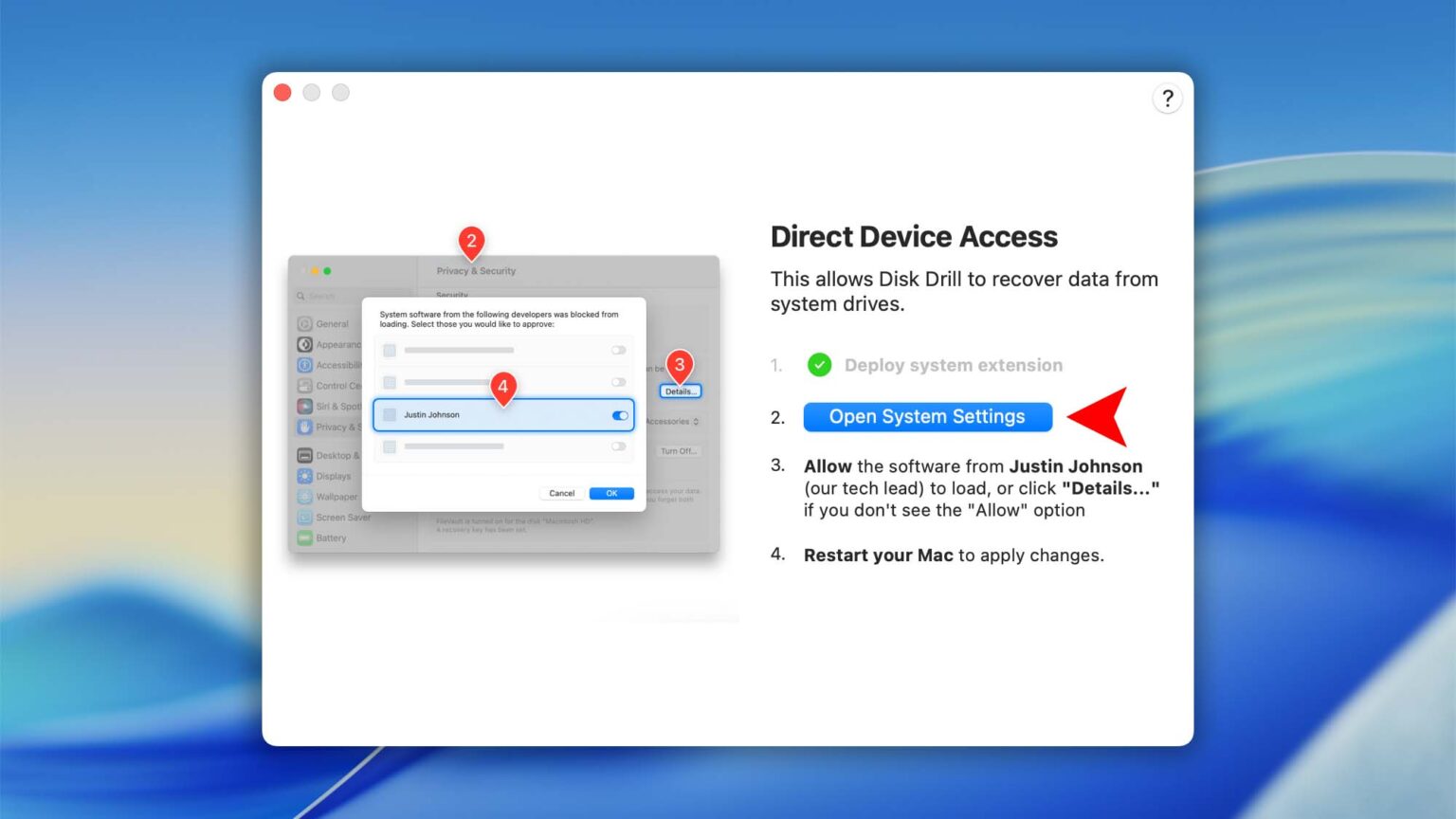Confirm the dialog with OK
Viewport: 1456px width, 819px height.
[x=611, y=493]
